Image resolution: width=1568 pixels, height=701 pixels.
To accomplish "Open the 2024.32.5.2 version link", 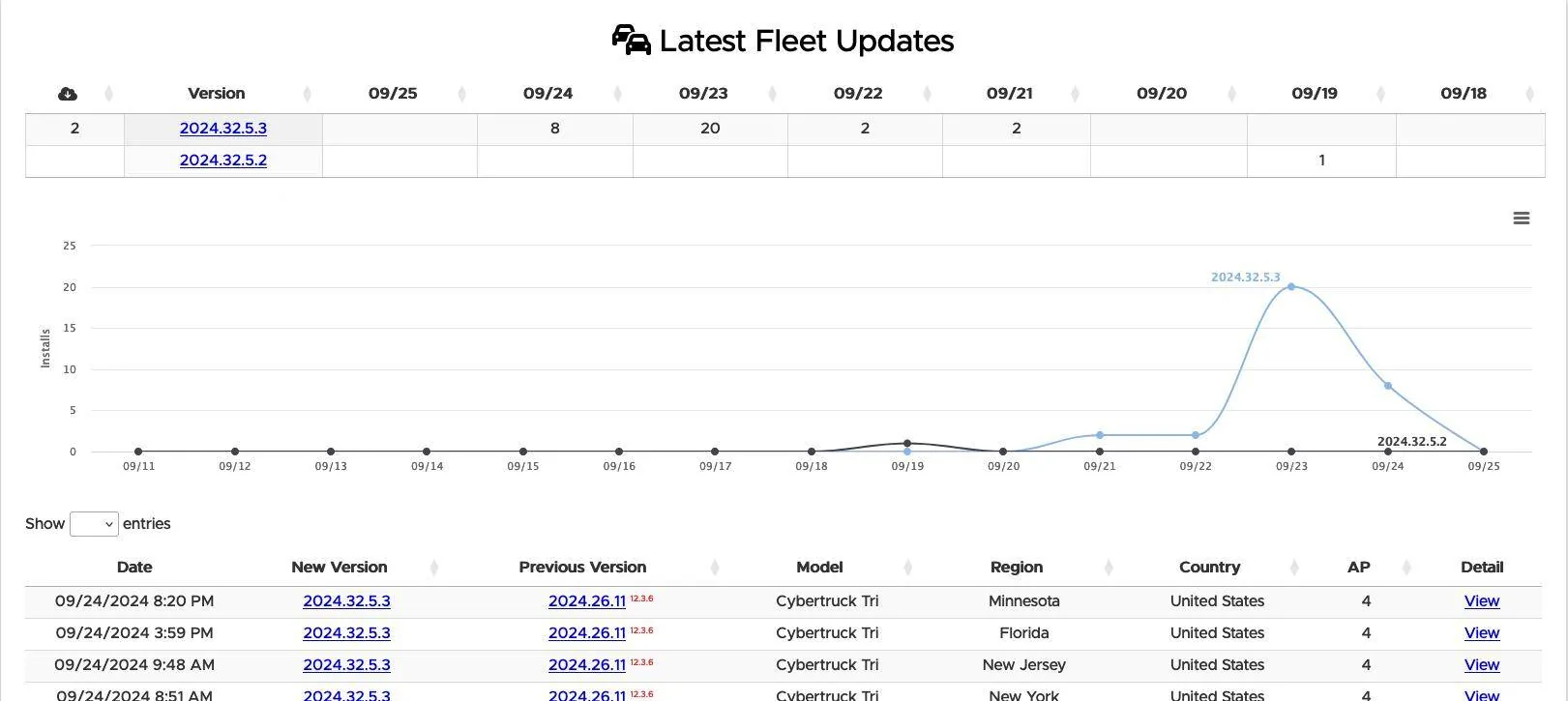I will (x=223, y=161).
